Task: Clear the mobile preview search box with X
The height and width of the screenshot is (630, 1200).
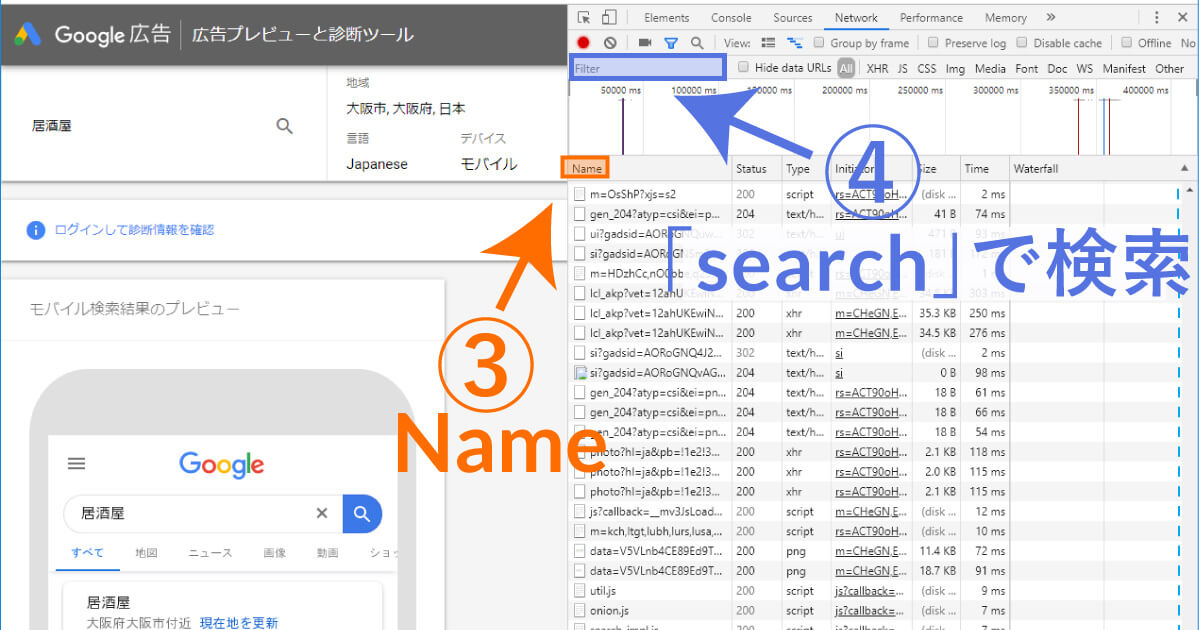Action: coord(322,513)
